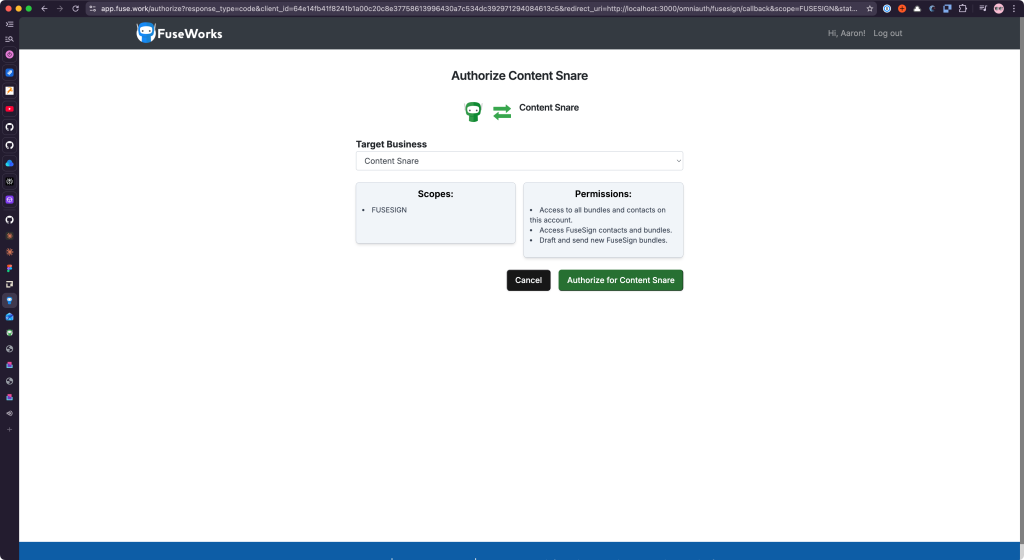1024x560 pixels.
Task: Open the pink profile avatar
Action: tap(999, 8)
